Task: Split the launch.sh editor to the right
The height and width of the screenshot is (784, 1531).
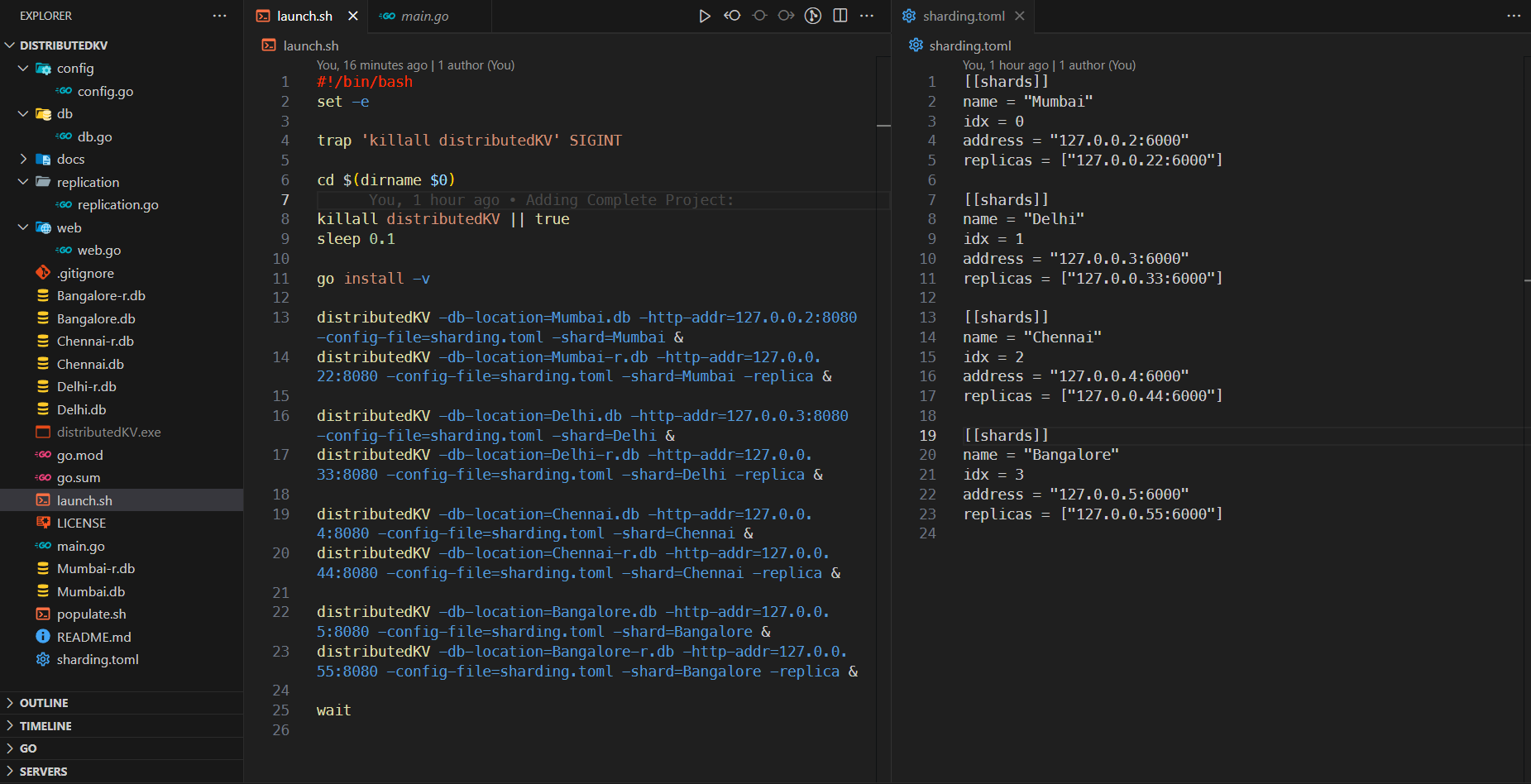Action: [840, 16]
